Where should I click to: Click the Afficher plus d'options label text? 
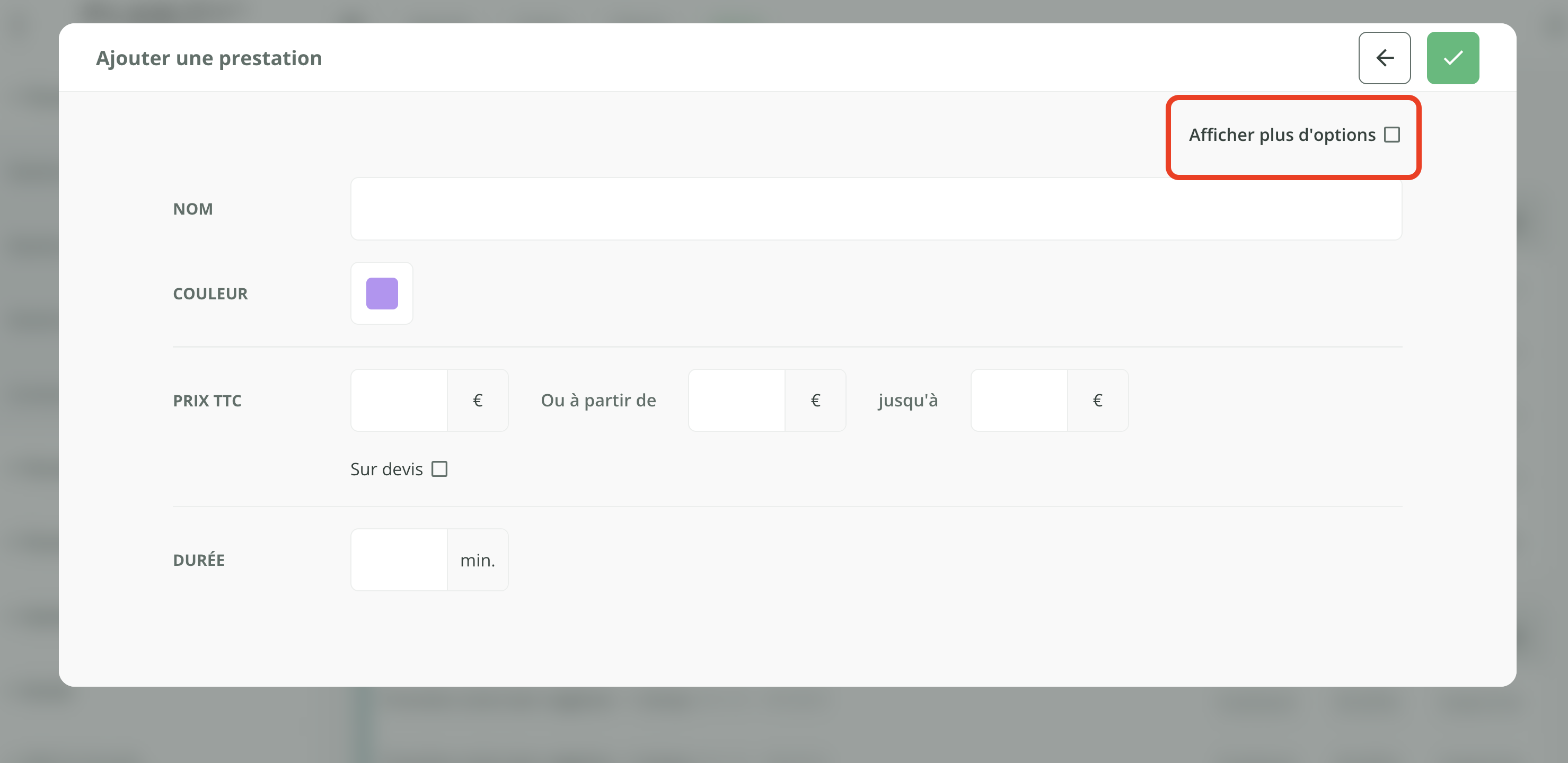click(1282, 135)
